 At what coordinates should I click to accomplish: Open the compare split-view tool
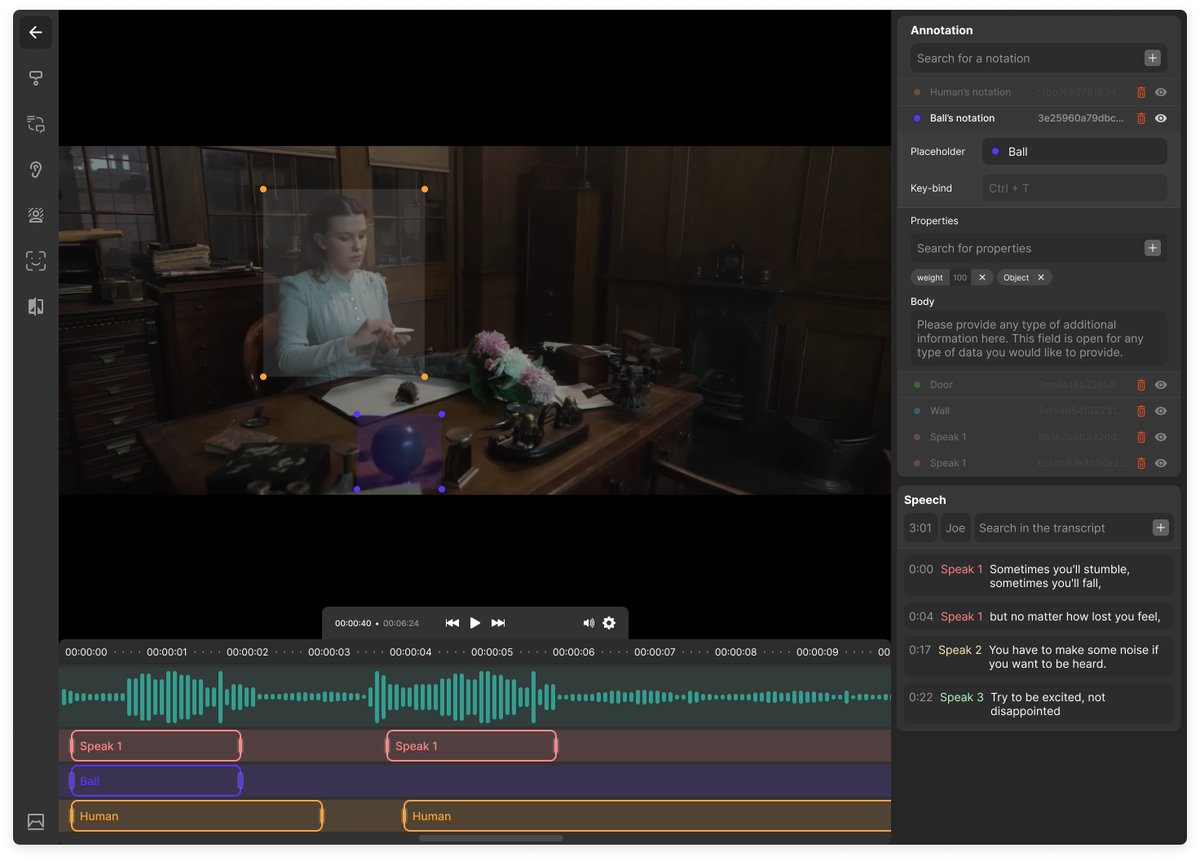pos(36,307)
